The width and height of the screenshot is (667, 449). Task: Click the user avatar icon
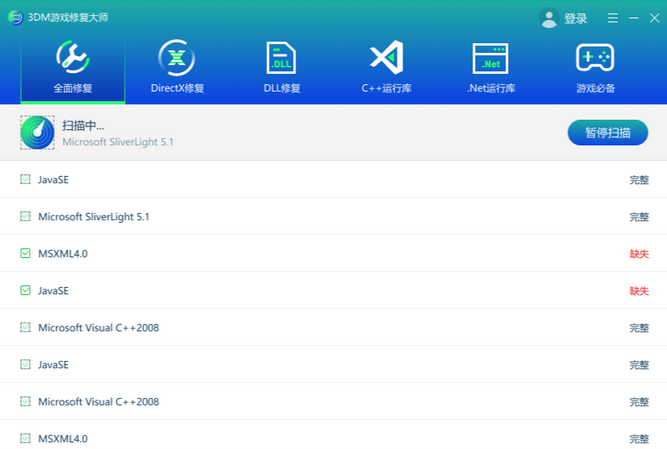point(549,18)
